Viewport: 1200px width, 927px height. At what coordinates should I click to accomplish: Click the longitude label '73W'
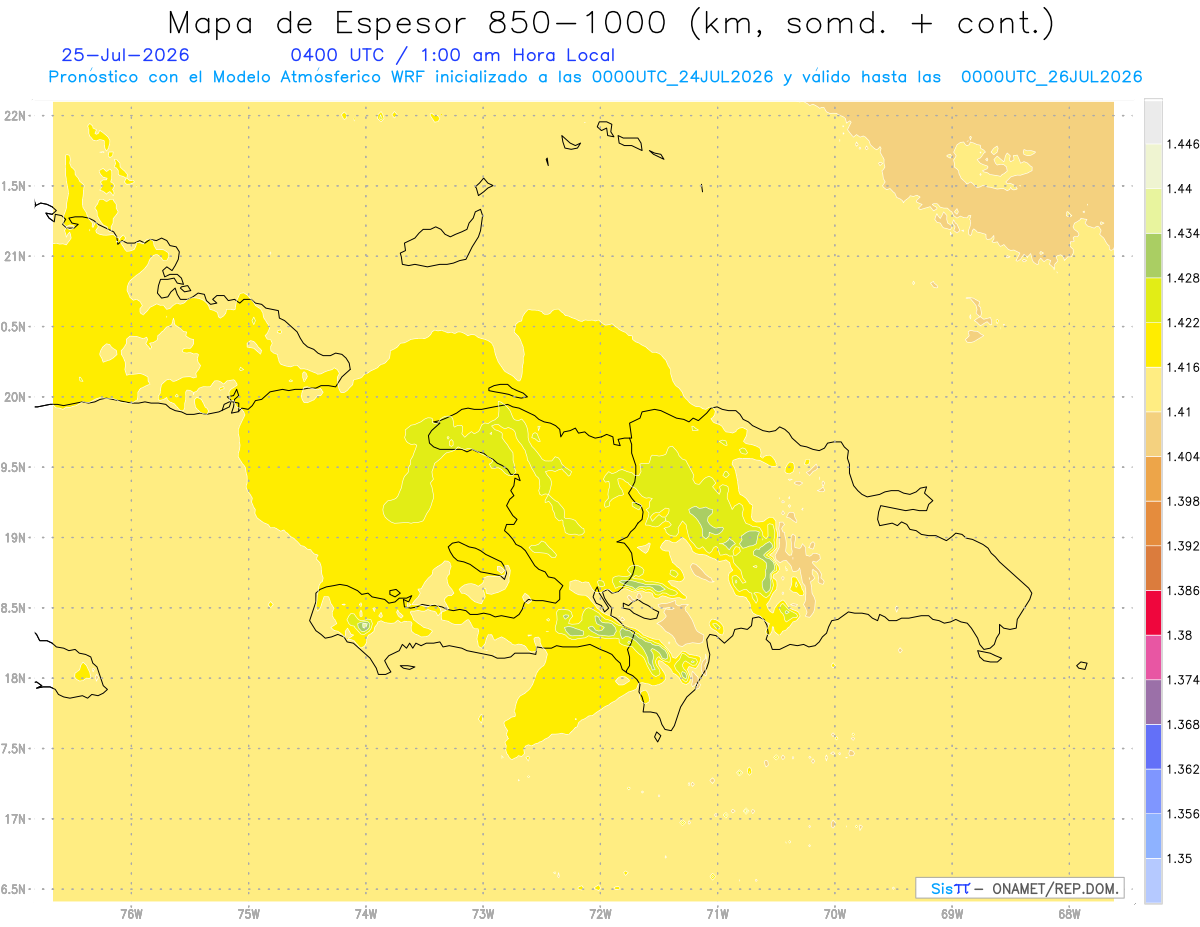tap(482, 914)
